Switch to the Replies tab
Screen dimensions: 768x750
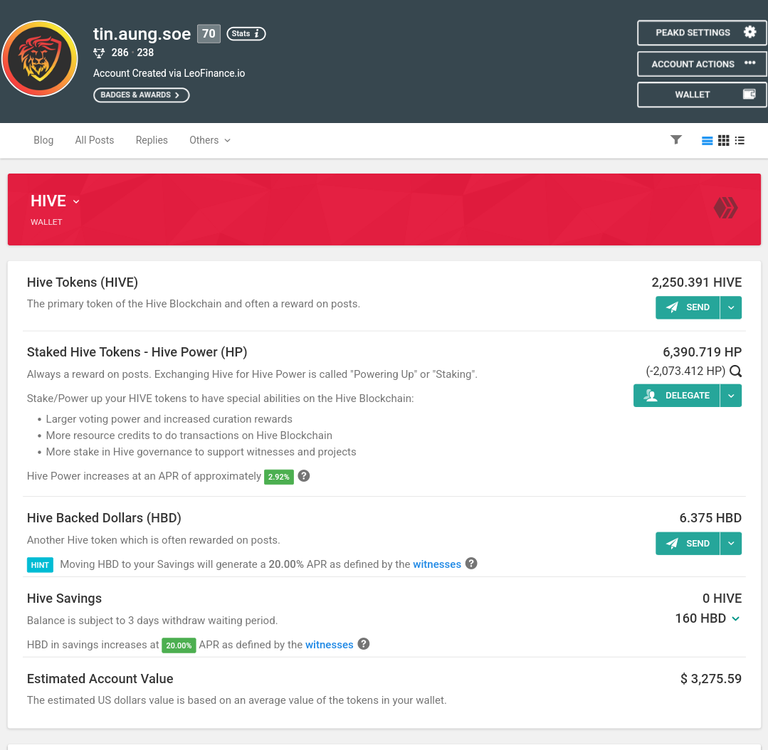coord(151,140)
